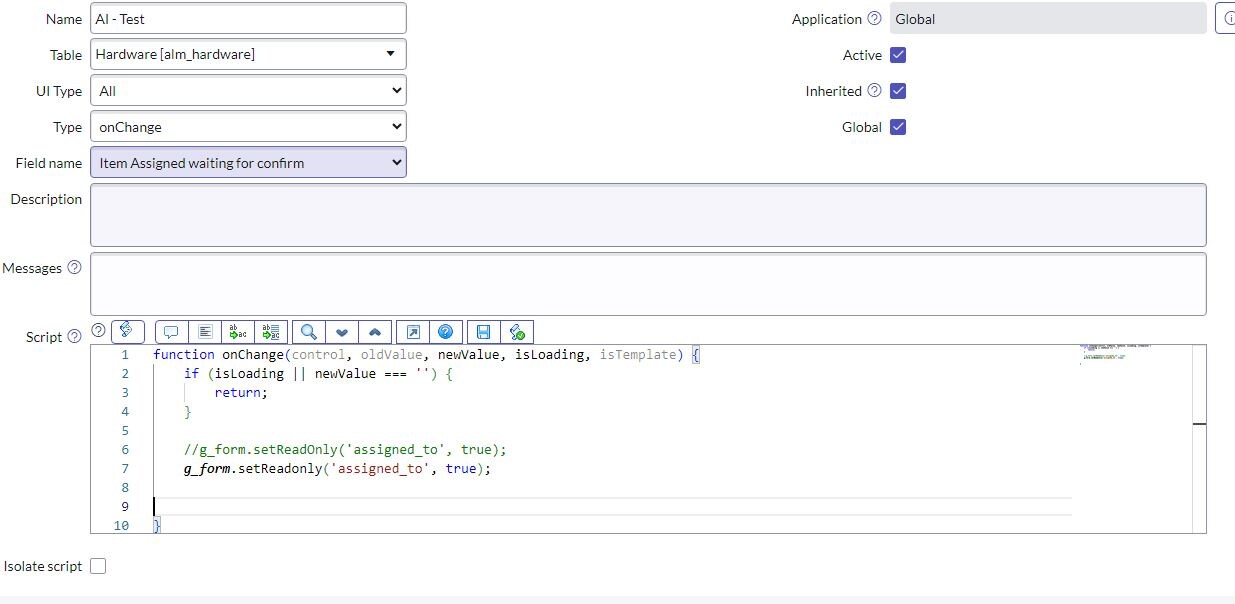Click the commented setReadOnly line
1235x604 pixels.
tap(345, 450)
